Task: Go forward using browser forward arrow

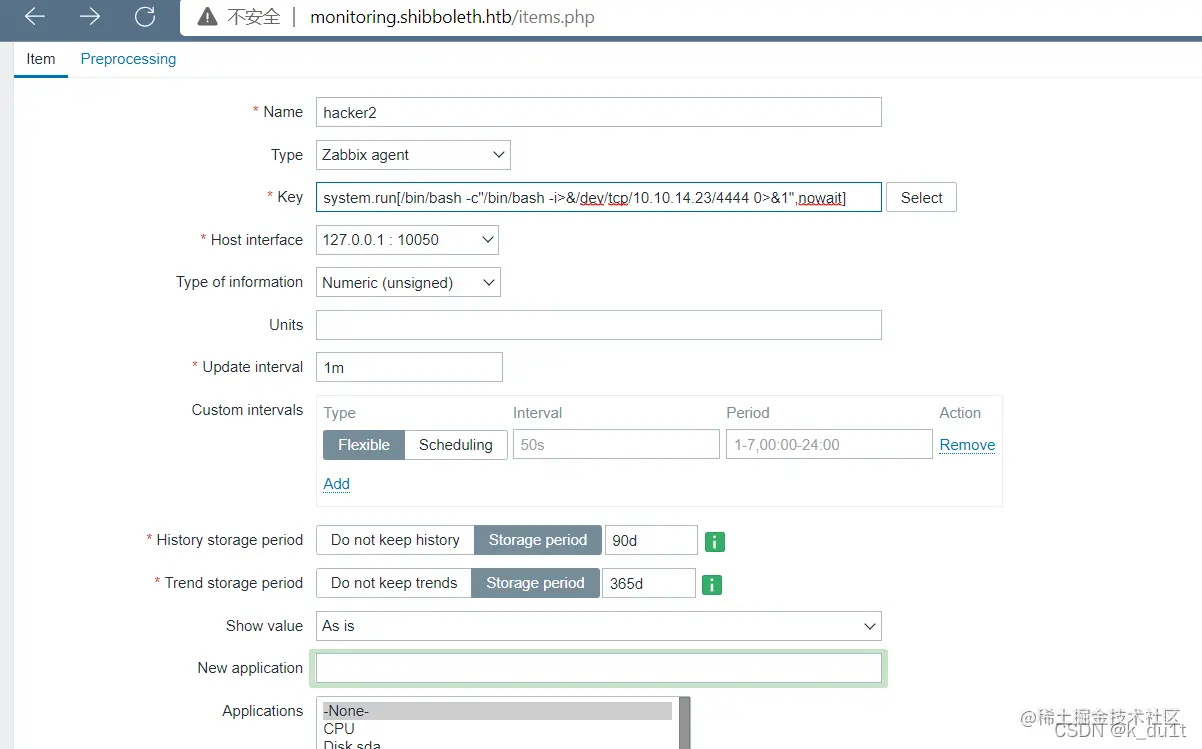Action: point(90,16)
